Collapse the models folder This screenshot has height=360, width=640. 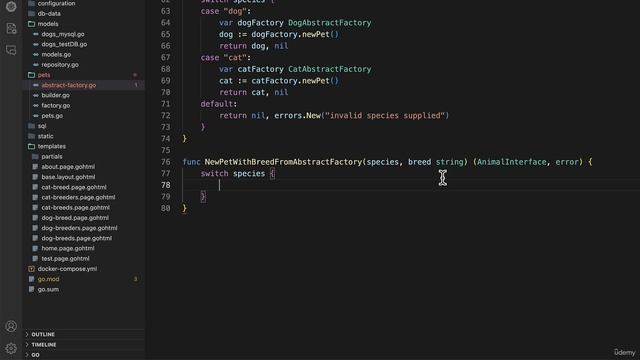(x=48, y=24)
